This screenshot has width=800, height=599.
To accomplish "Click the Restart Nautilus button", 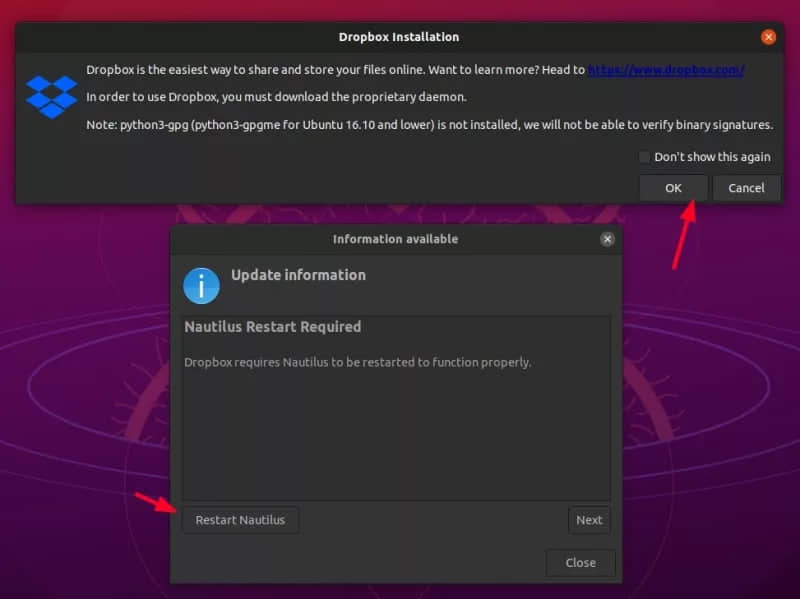I will tap(240, 520).
